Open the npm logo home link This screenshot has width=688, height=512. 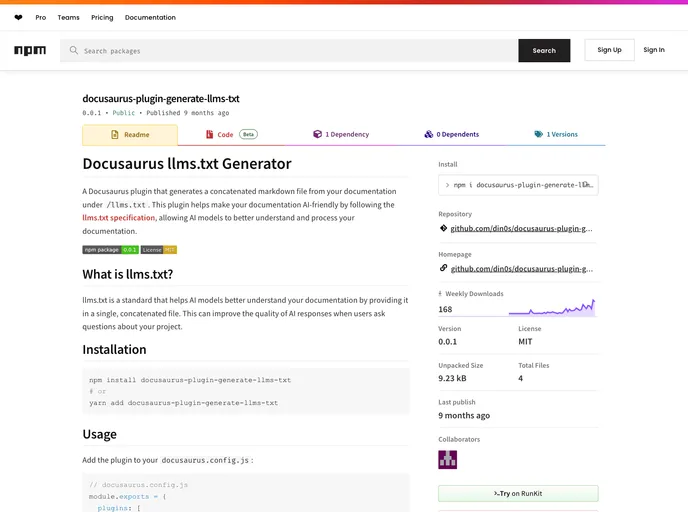pyautogui.click(x=30, y=50)
